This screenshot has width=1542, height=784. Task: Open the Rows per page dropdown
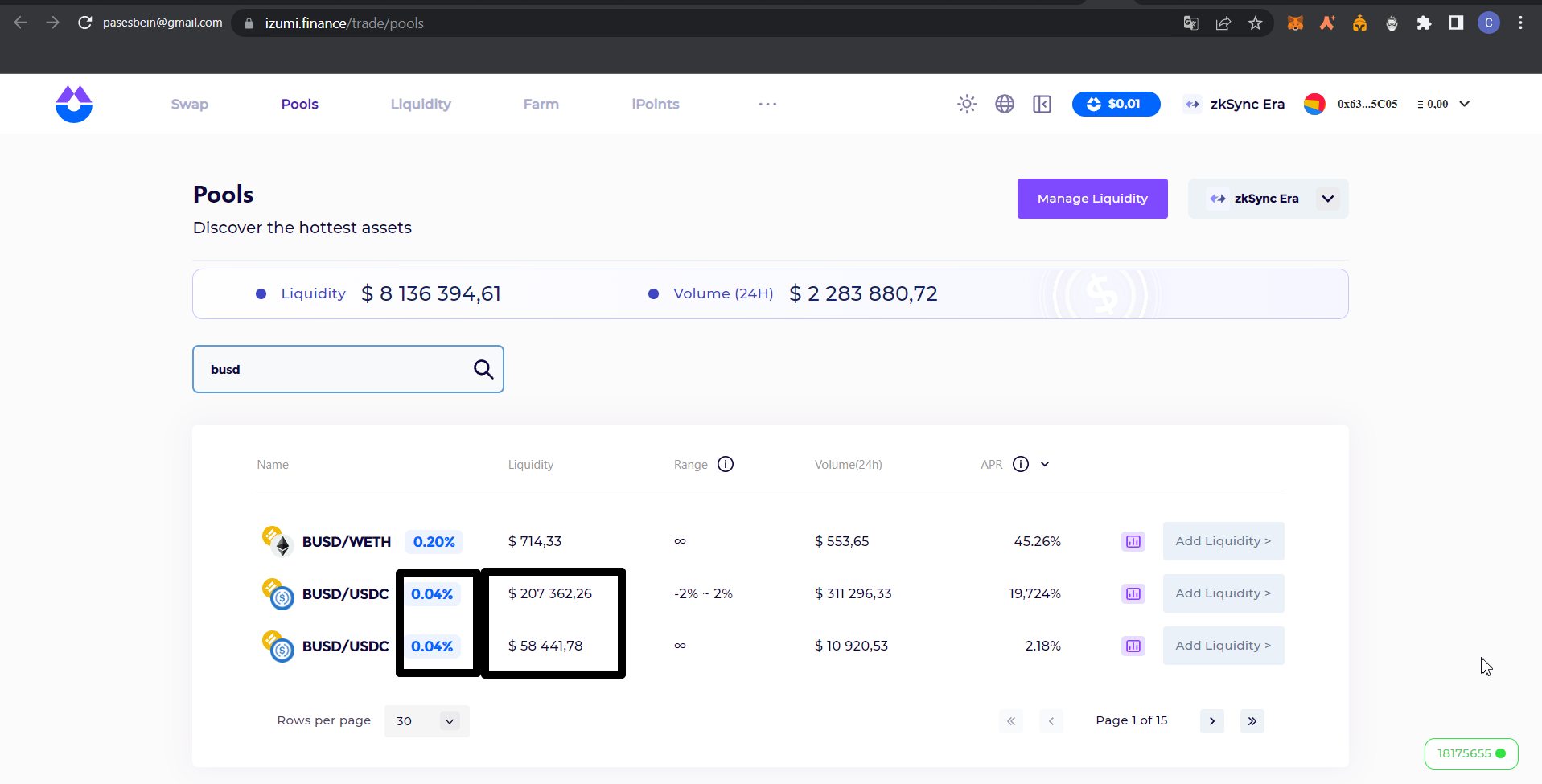click(x=427, y=721)
